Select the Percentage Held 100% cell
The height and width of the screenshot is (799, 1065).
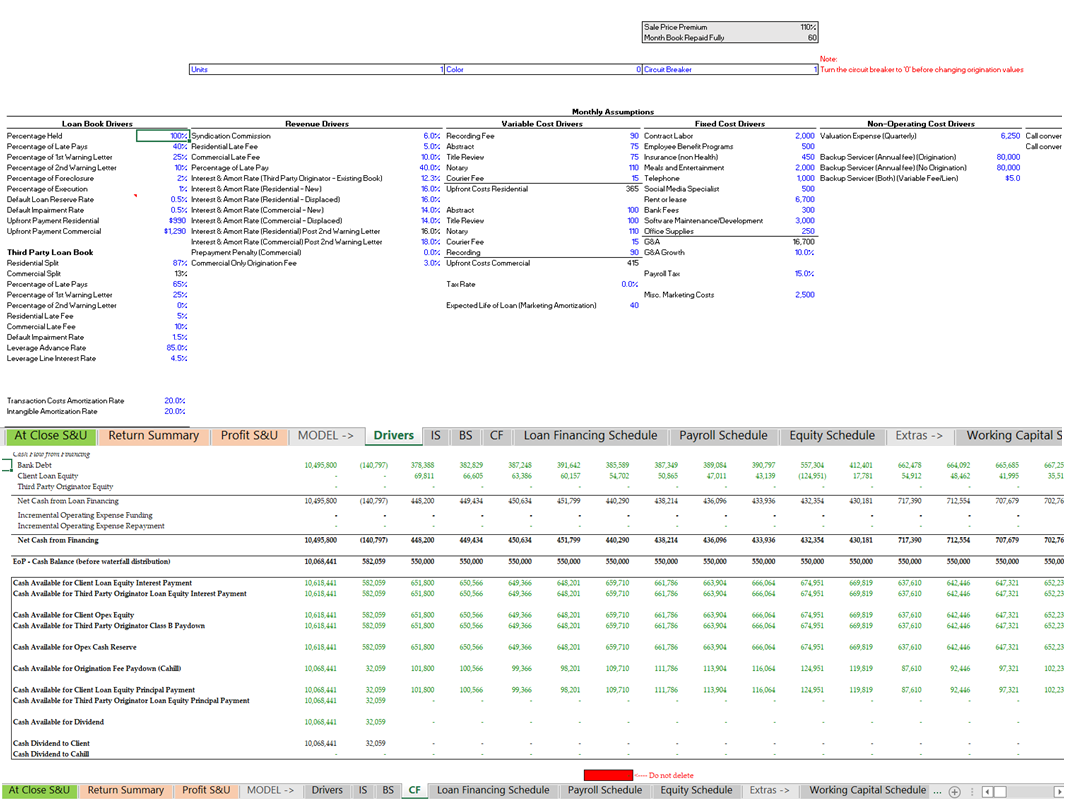click(x=162, y=136)
